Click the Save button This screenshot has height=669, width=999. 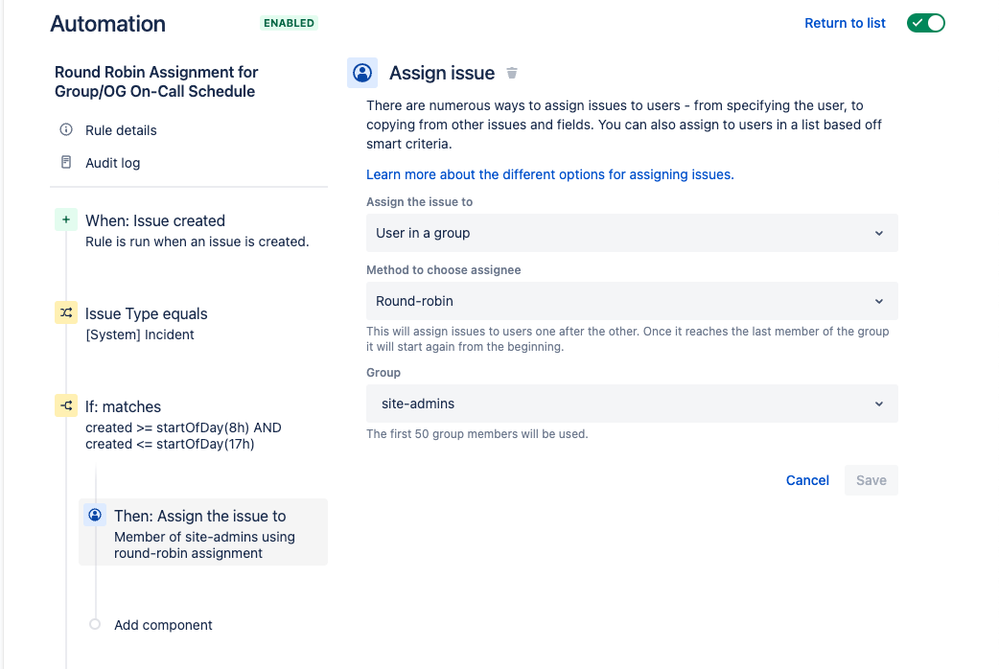(x=871, y=480)
